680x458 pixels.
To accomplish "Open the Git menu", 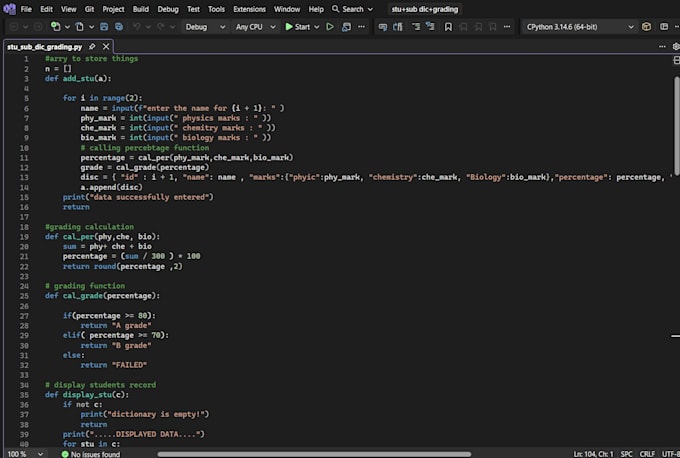I will 89,9.
